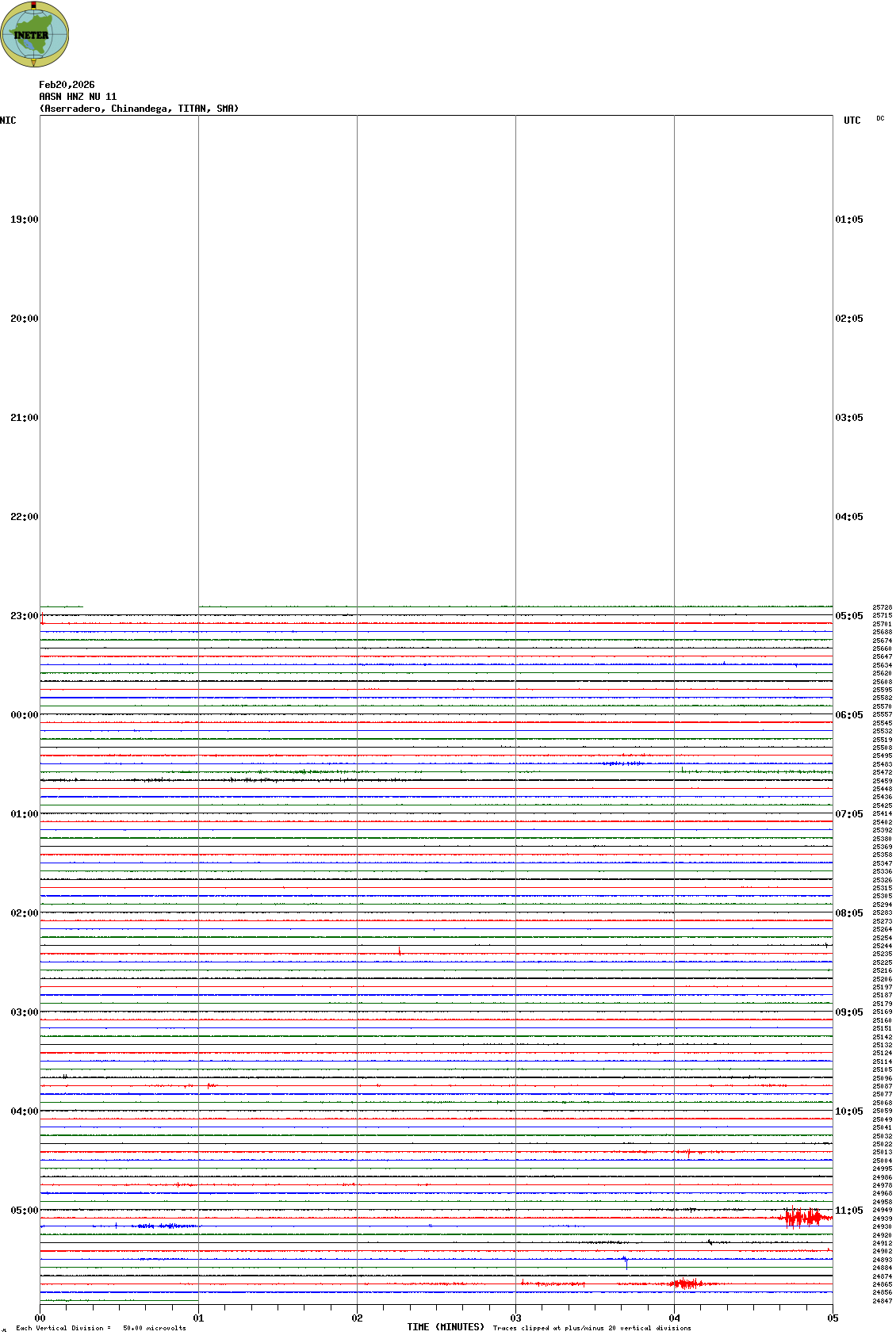Click the NIC timezone header
The image size is (896, 1339).
click(x=8, y=121)
